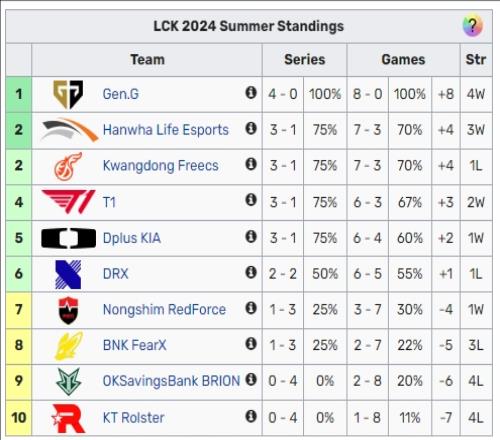The image size is (500, 440).
Task: Click the KT Rolster red R logo
Action: [68, 418]
